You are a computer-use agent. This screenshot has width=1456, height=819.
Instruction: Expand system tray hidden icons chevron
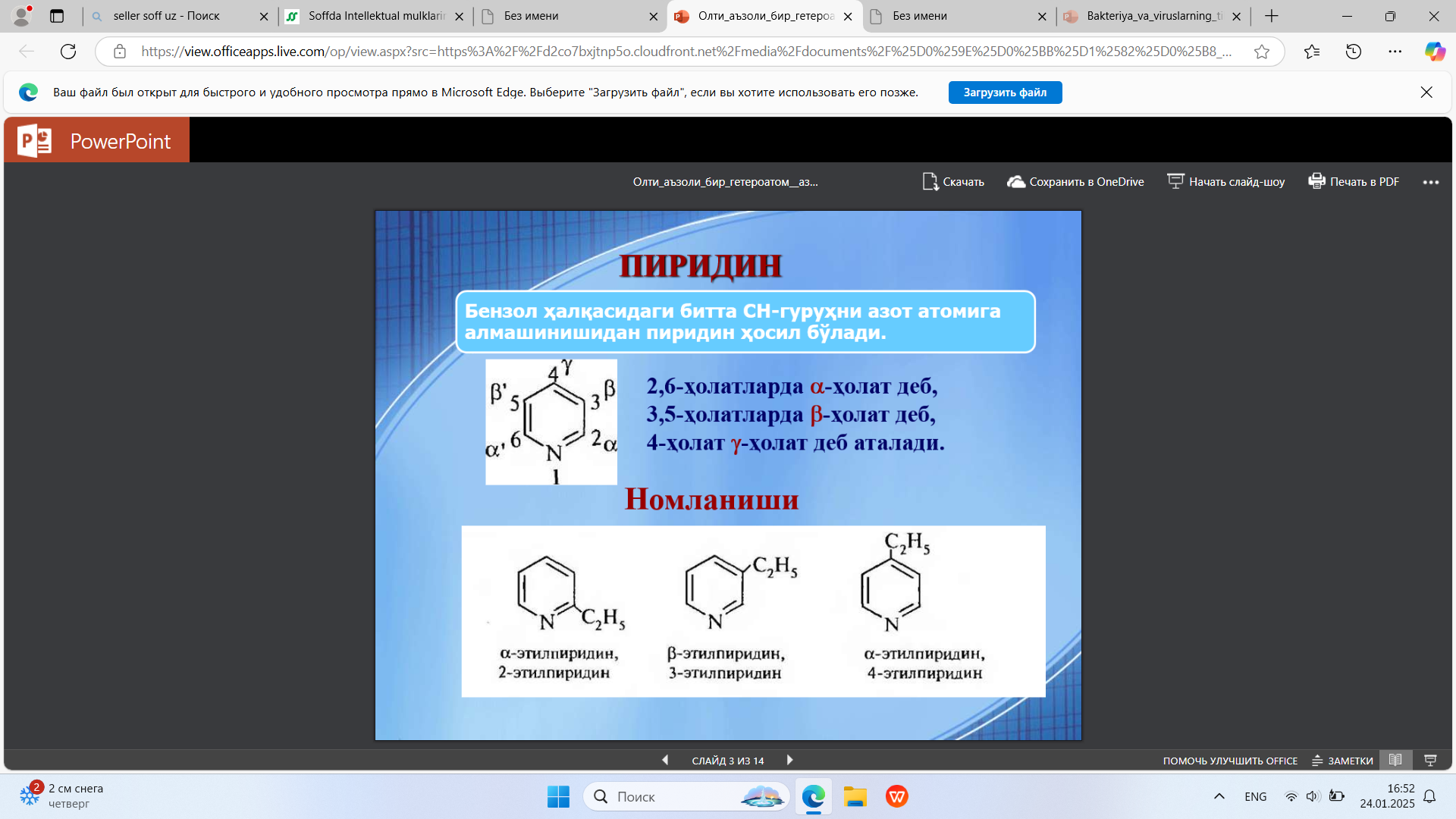tap(1219, 796)
